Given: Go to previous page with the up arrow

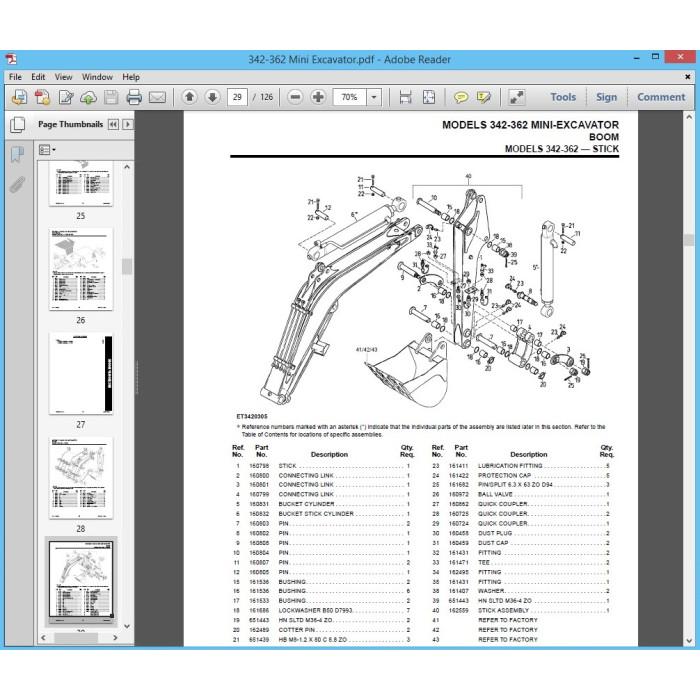Looking at the screenshot, I should pos(190,97).
